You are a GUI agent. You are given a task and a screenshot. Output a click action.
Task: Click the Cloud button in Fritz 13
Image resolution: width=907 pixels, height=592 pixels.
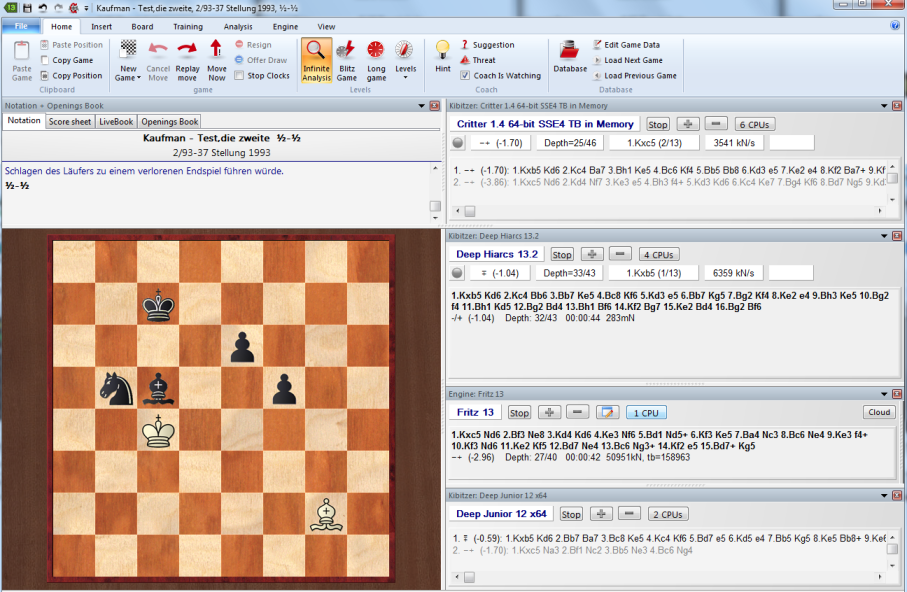click(879, 412)
